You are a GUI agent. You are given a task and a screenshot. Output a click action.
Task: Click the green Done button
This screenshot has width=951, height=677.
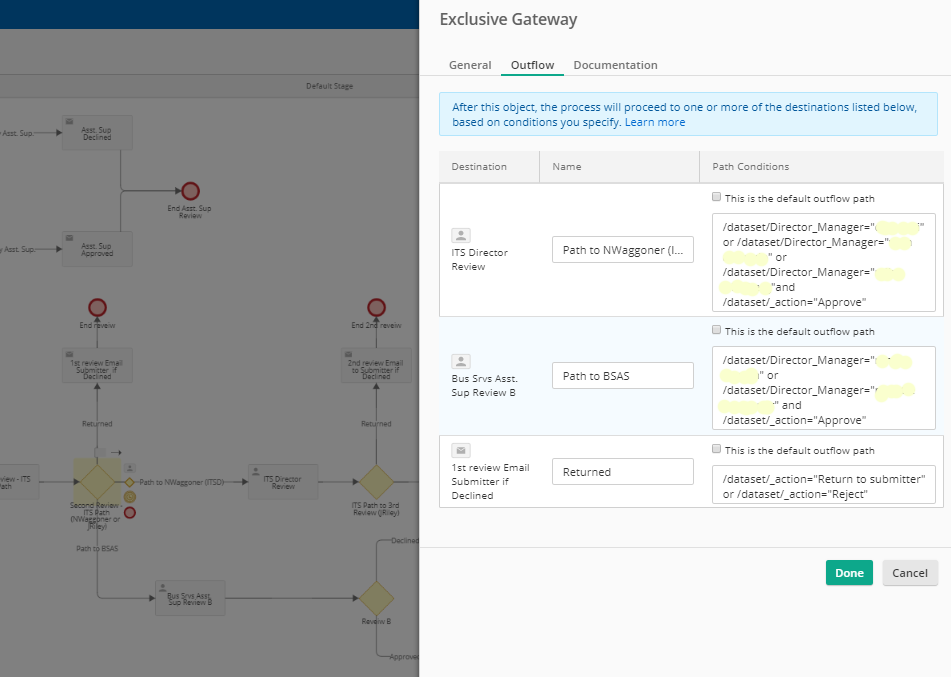849,573
